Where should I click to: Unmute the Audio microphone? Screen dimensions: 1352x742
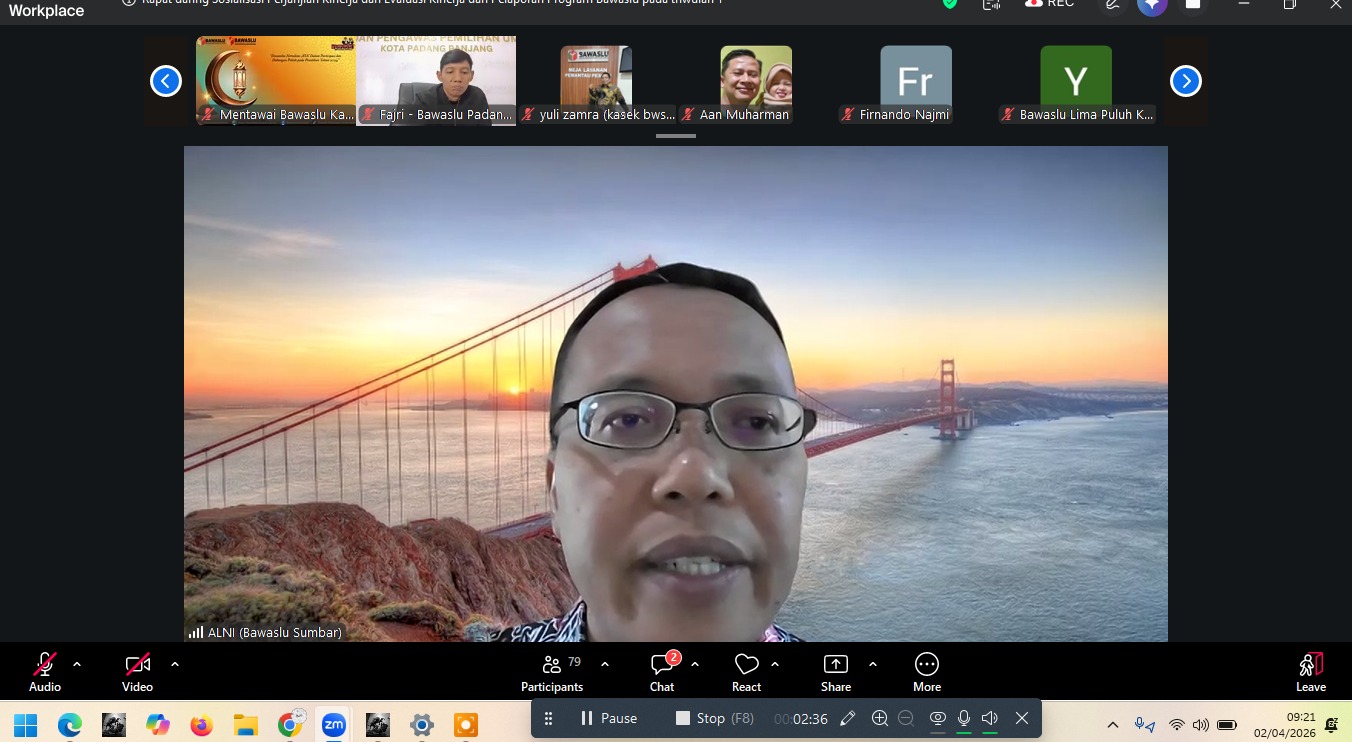click(x=45, y=671)
